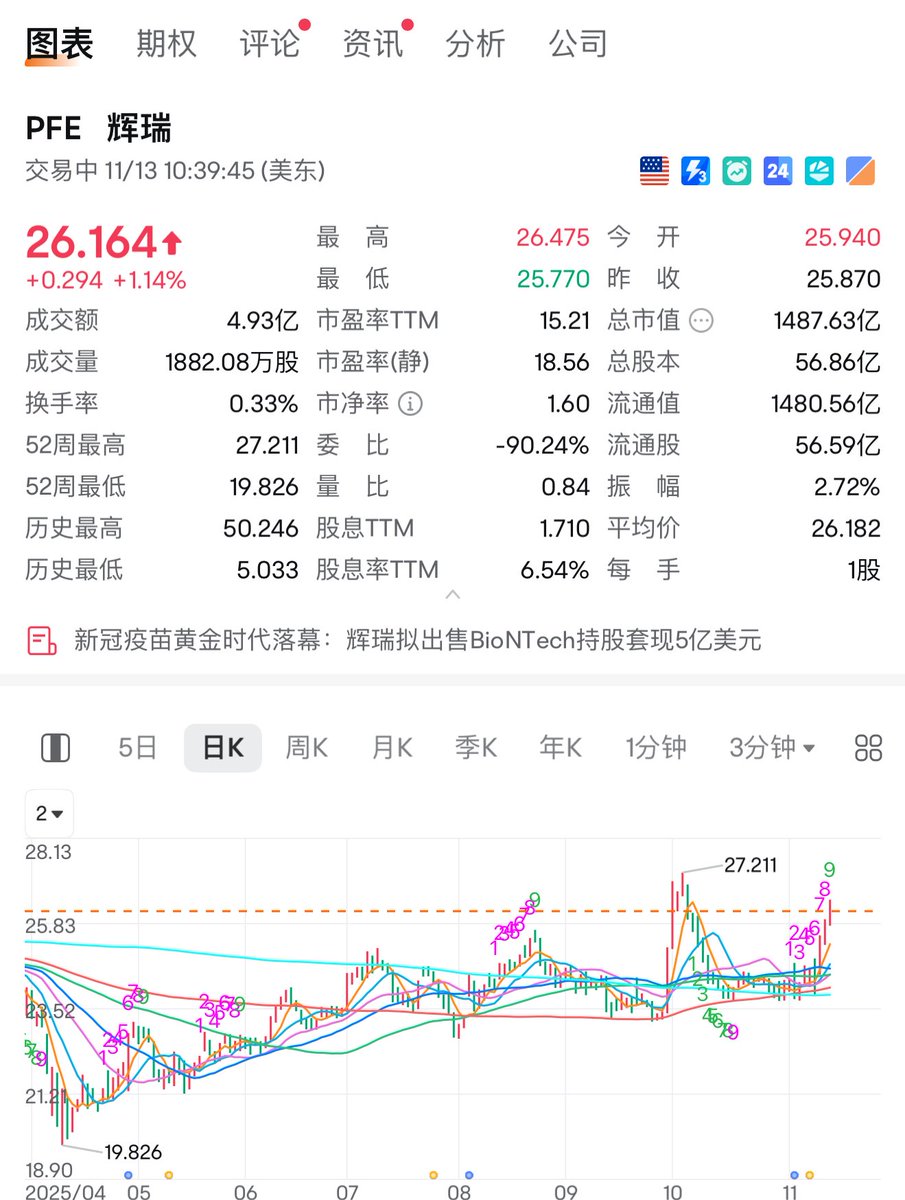Tap the blue lightning level-3 quote icon
Screen dimensions: 905x1200
[x=695, y=171]
